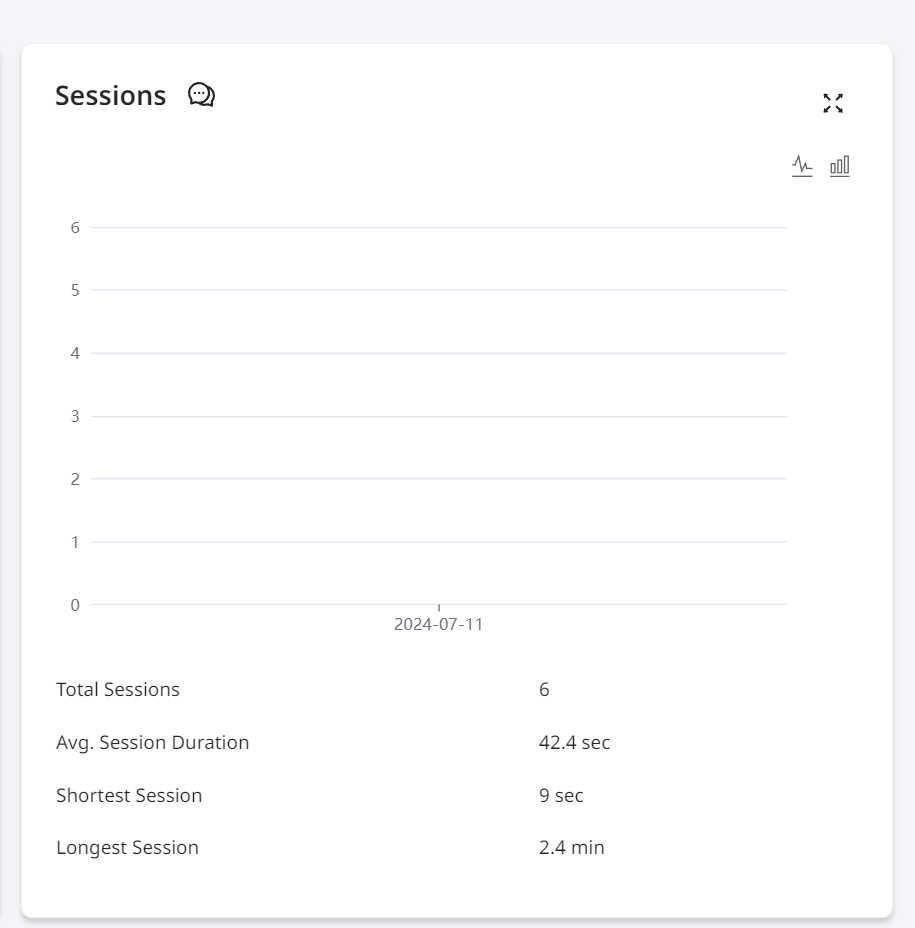Click the y-axis label 0
Viewport: 915px width, 928px height.
click(75, 605)
